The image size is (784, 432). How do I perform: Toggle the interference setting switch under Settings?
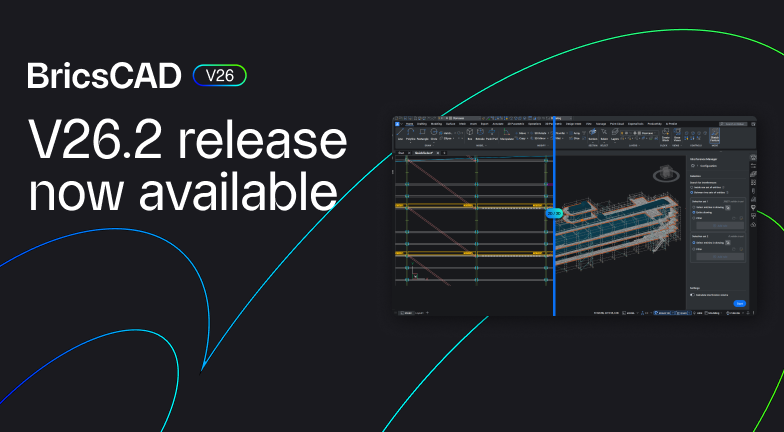pyautogui.click(x=693, y=295)
